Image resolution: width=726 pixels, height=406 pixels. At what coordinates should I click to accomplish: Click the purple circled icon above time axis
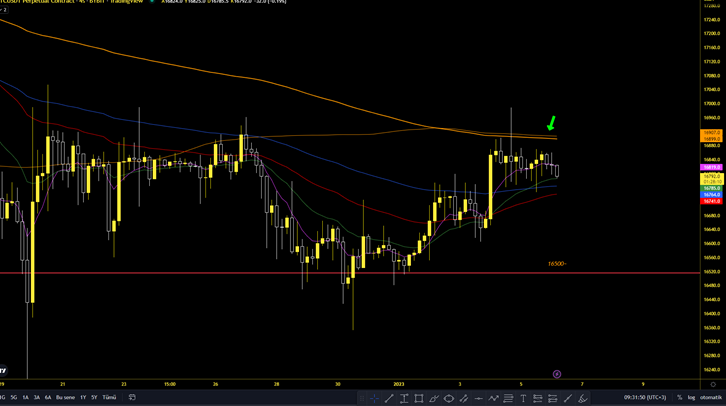(557, 375)
